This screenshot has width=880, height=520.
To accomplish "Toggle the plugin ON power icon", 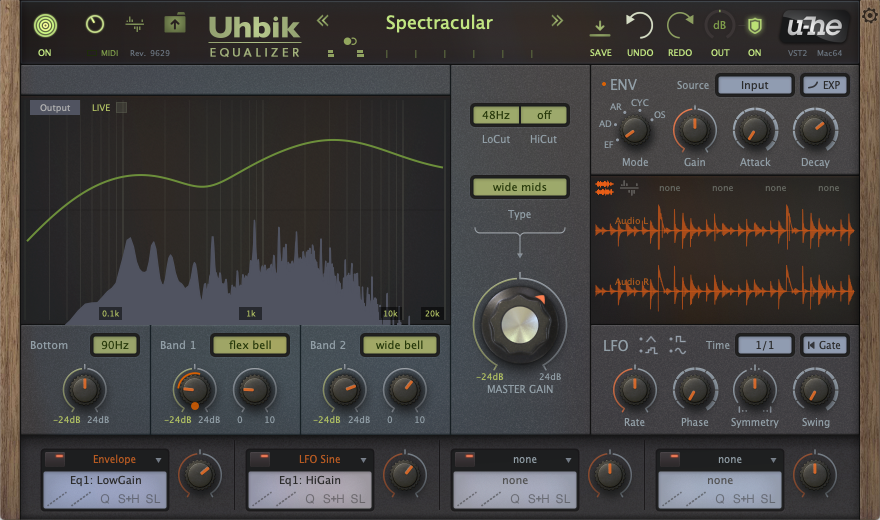I will pyautogui.click(x=45, y=25).
